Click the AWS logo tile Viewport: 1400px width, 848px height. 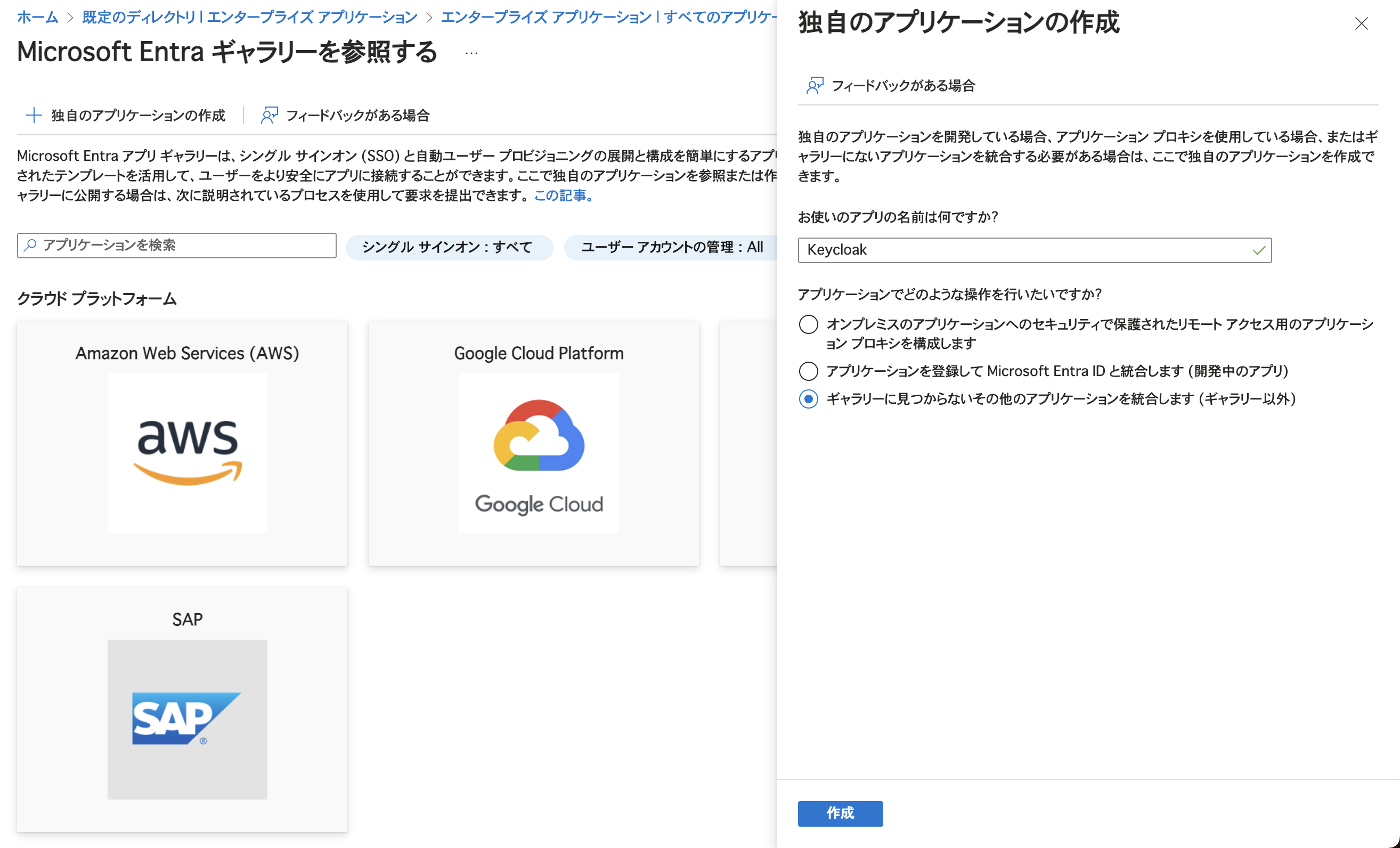tap(187, 453)
